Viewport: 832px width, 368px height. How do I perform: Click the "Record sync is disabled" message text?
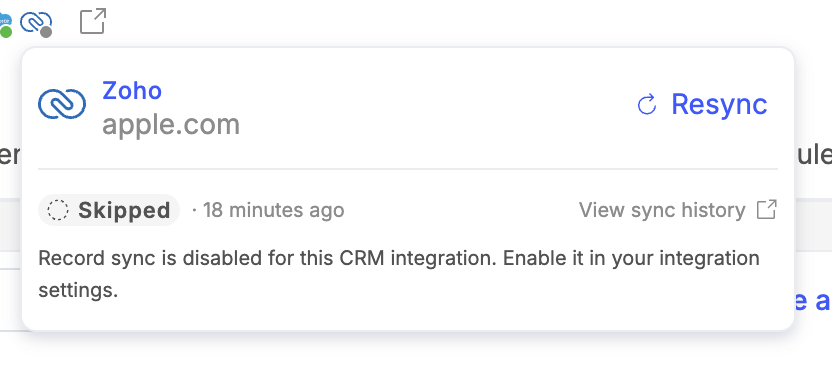pyautogui.click(x=399, y=274)
